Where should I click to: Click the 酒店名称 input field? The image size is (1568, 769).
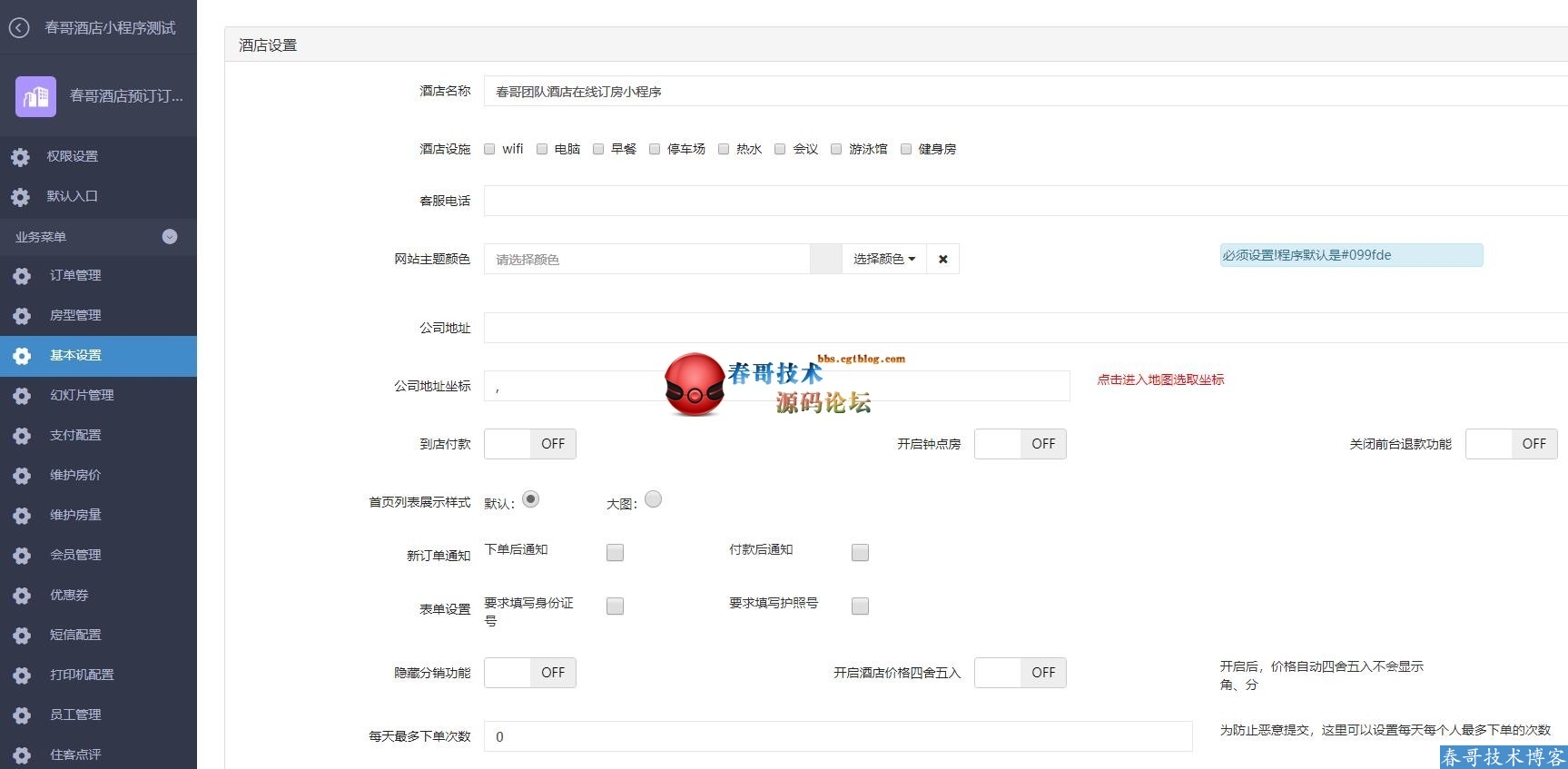tap(1026, 91)
